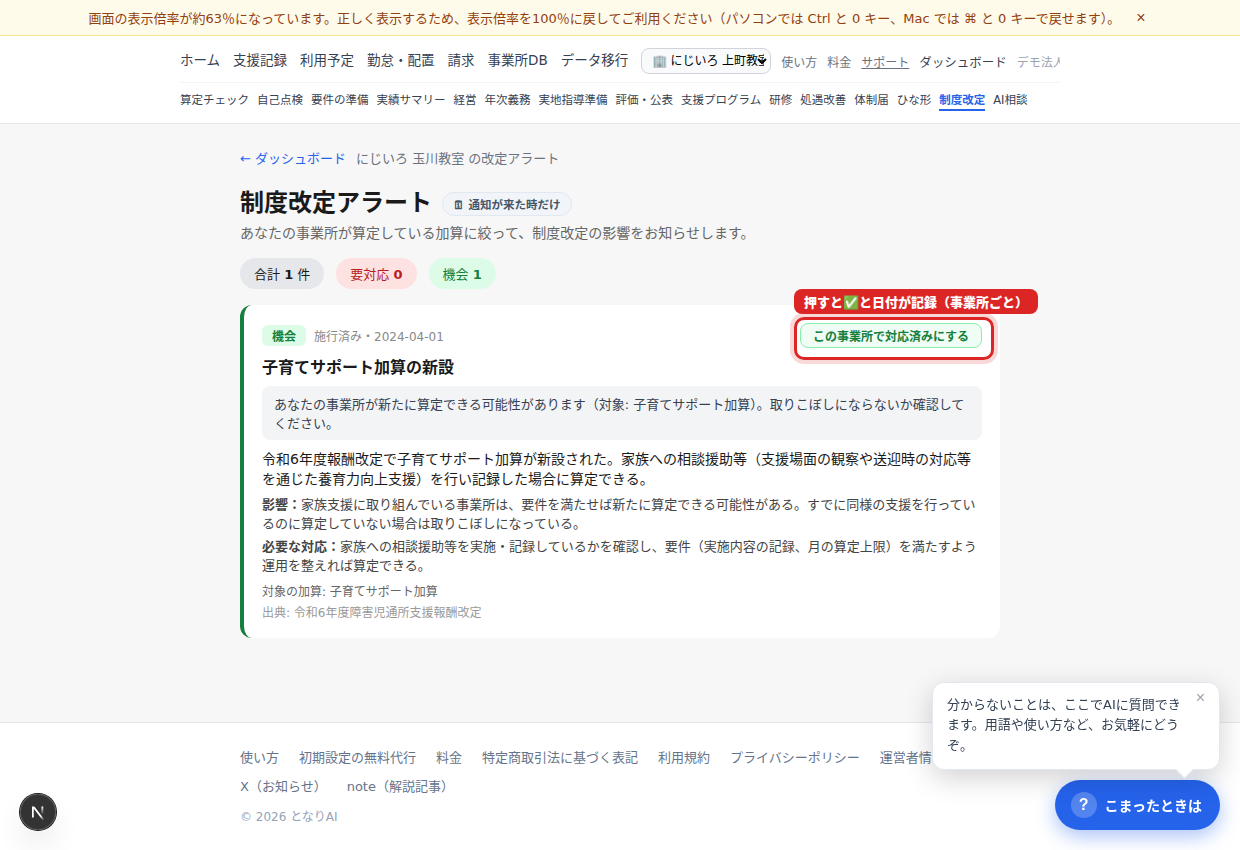Viewport: 1240px width, 850px height.
Task: Open note（解説記事） footer link
Action: click(400, 787)
